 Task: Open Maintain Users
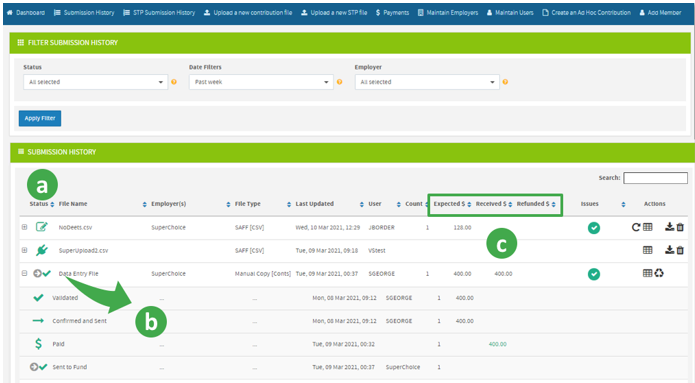click(x=510, y=12)
